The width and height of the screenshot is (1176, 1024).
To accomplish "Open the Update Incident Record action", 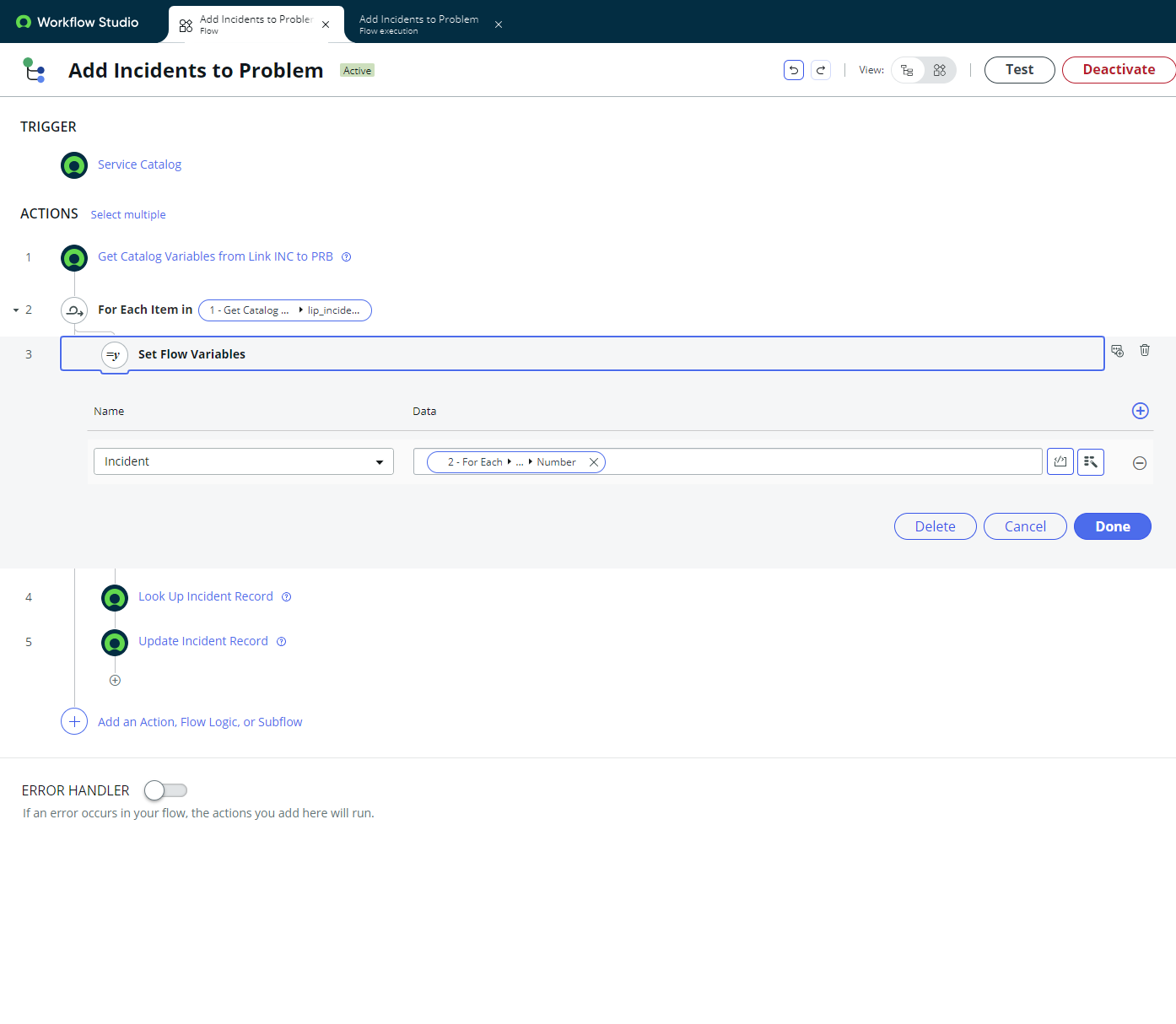I will (202, 640).
